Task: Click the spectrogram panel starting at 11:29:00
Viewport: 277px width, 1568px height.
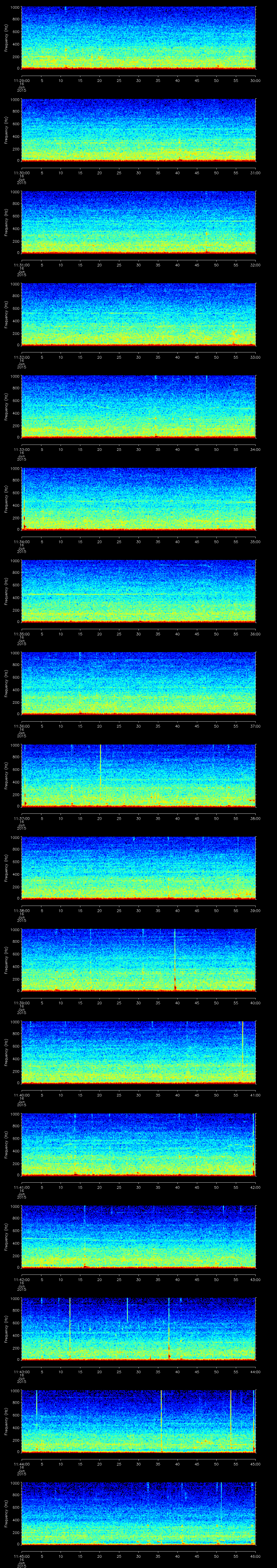Action: (x=139, y=38)
